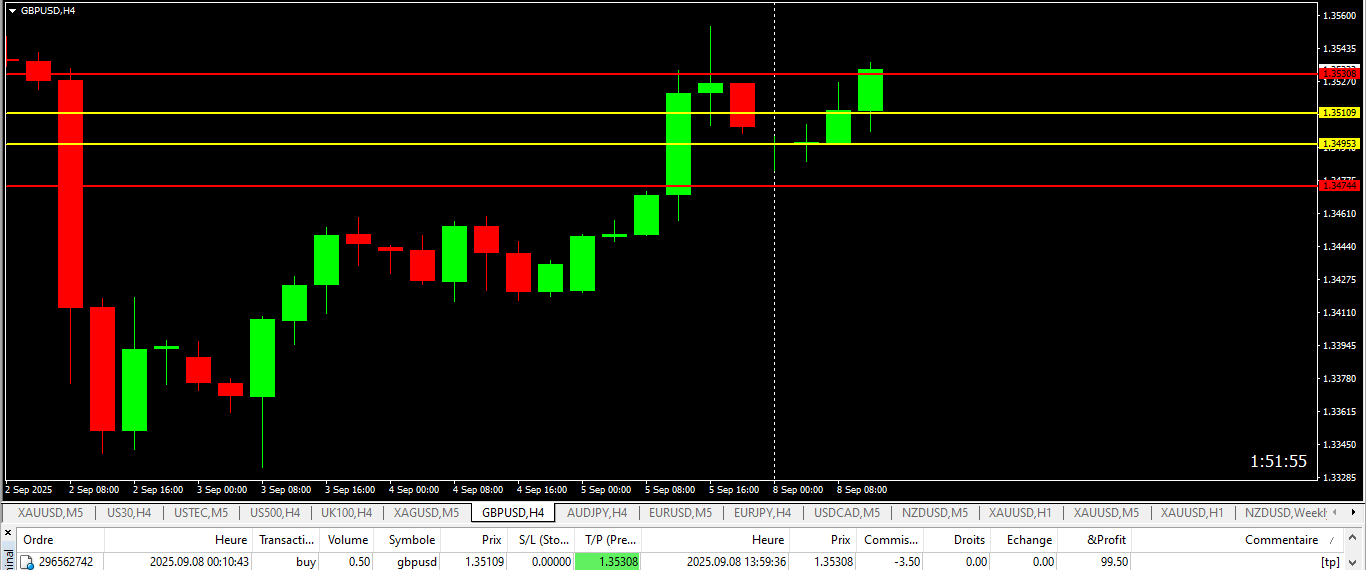Click the 8 Sep 08:00 time label

(x=862, y=490)
